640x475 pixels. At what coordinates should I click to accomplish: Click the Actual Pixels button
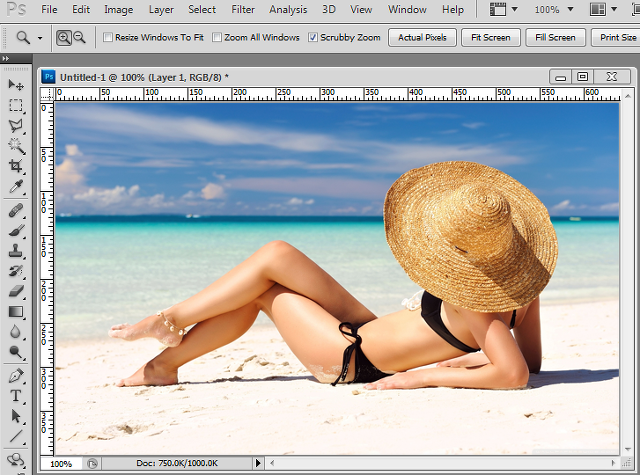(x=422, y=38)
